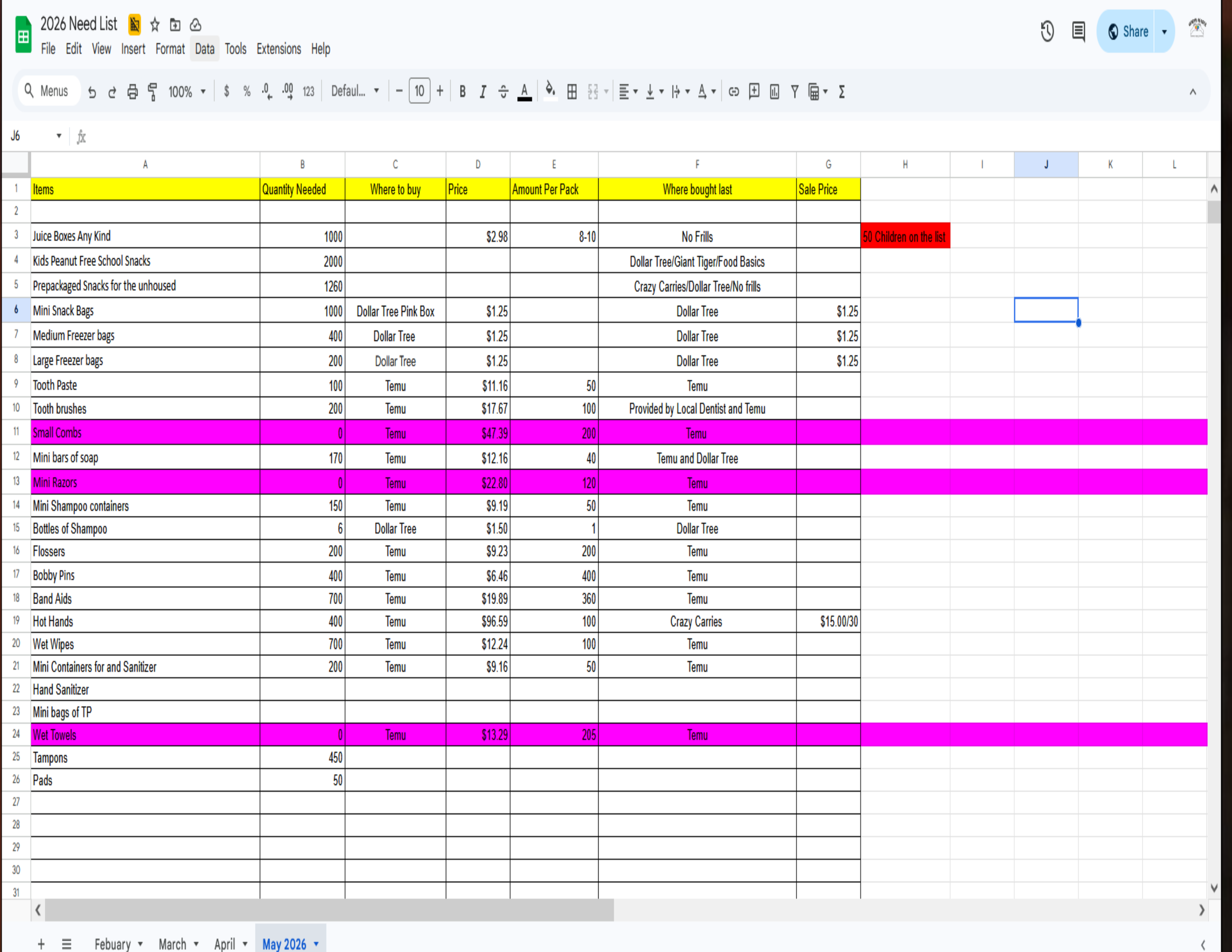1232x952 pixels.
Task: Open the comments panel icon
Action: coord(1078,32)
